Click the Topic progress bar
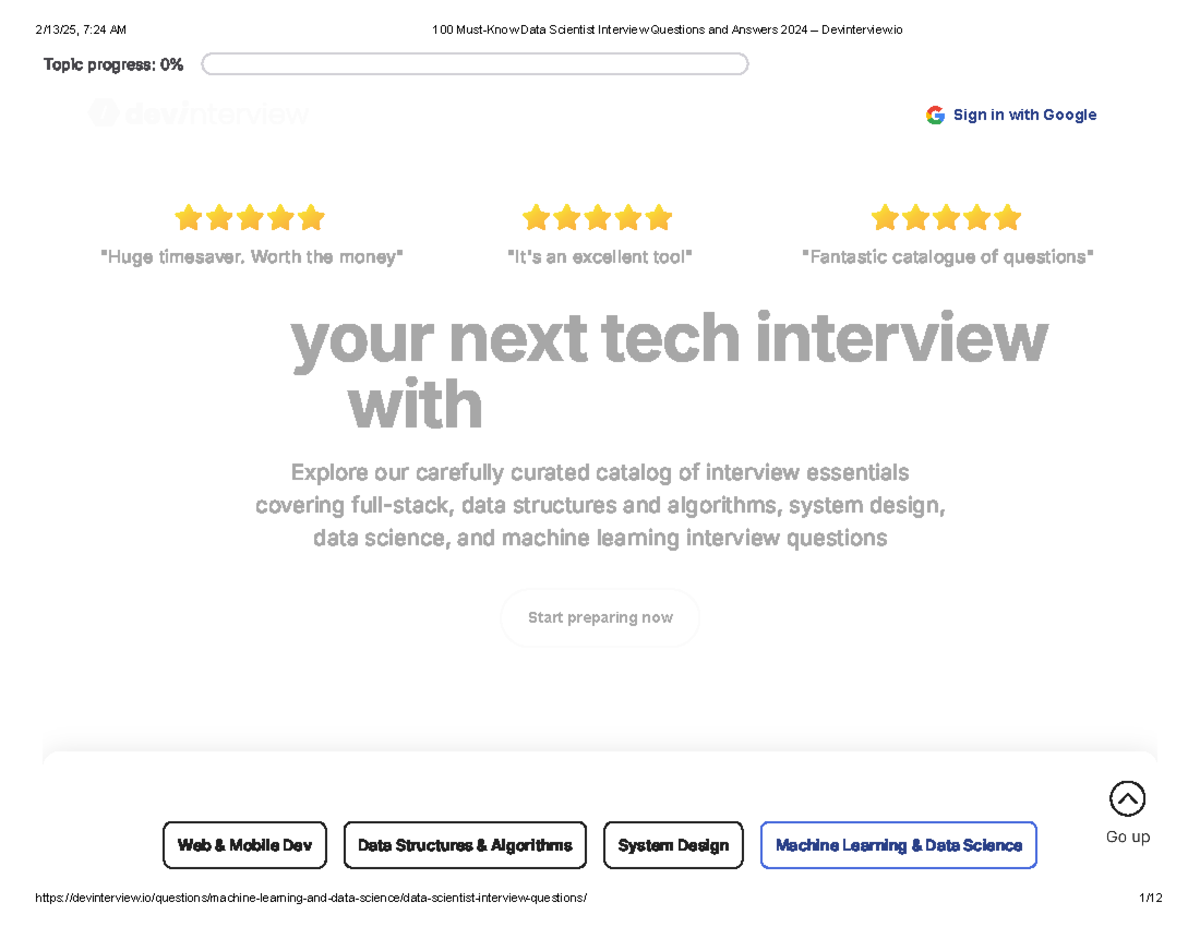 (x=475, y=63)
